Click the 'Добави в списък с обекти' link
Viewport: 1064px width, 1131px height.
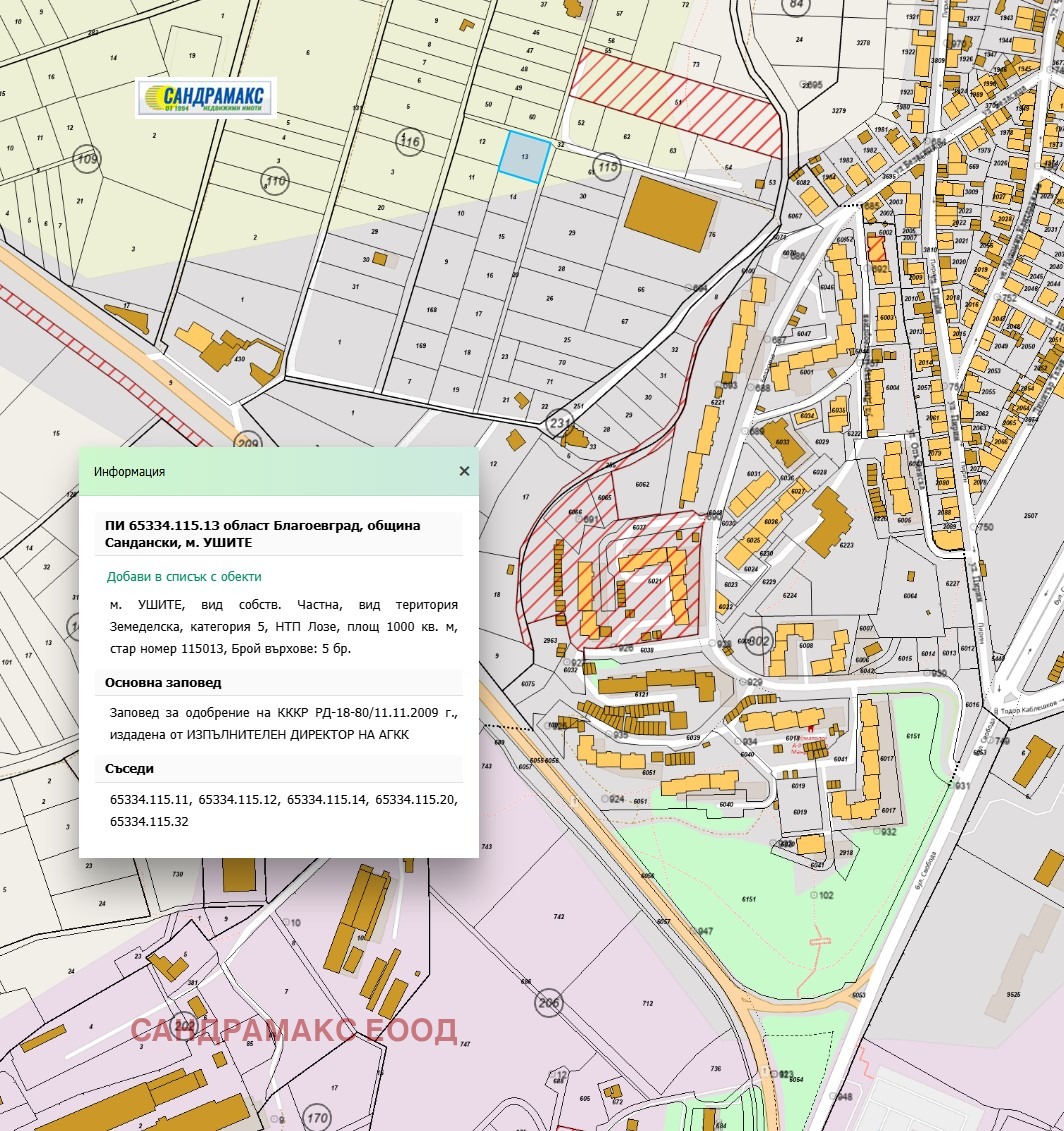tap(184, 577)
